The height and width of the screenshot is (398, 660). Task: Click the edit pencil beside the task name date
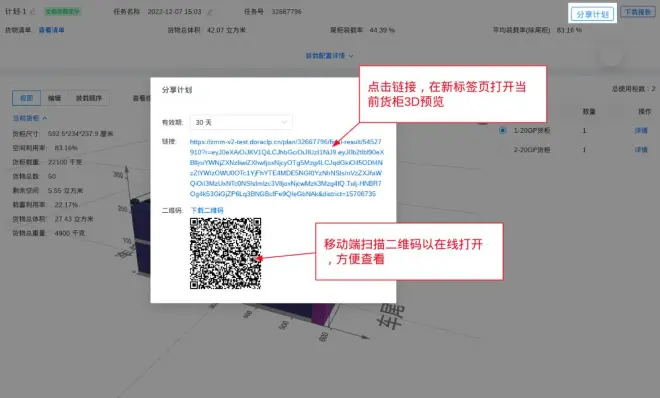(210, 12)
